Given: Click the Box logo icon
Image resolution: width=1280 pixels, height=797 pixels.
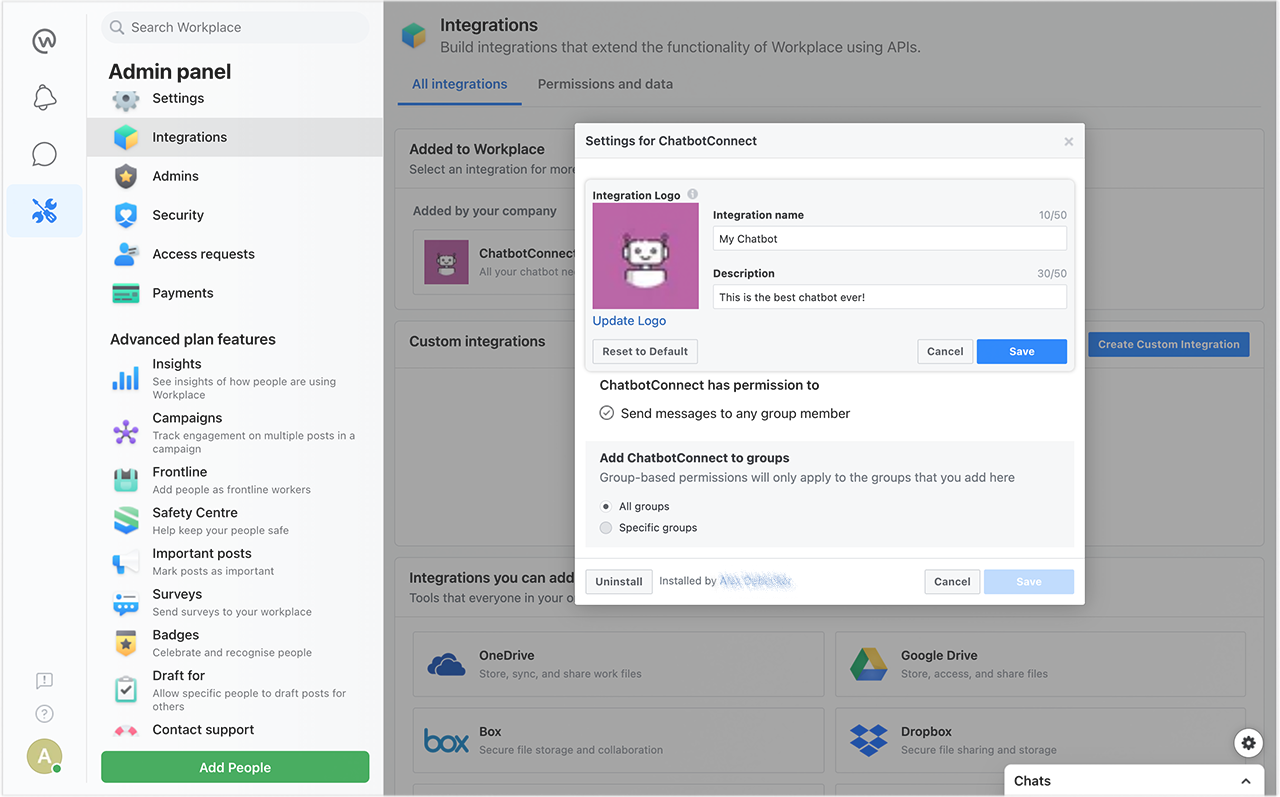Looking at the screenshot, I should point(446,740).
